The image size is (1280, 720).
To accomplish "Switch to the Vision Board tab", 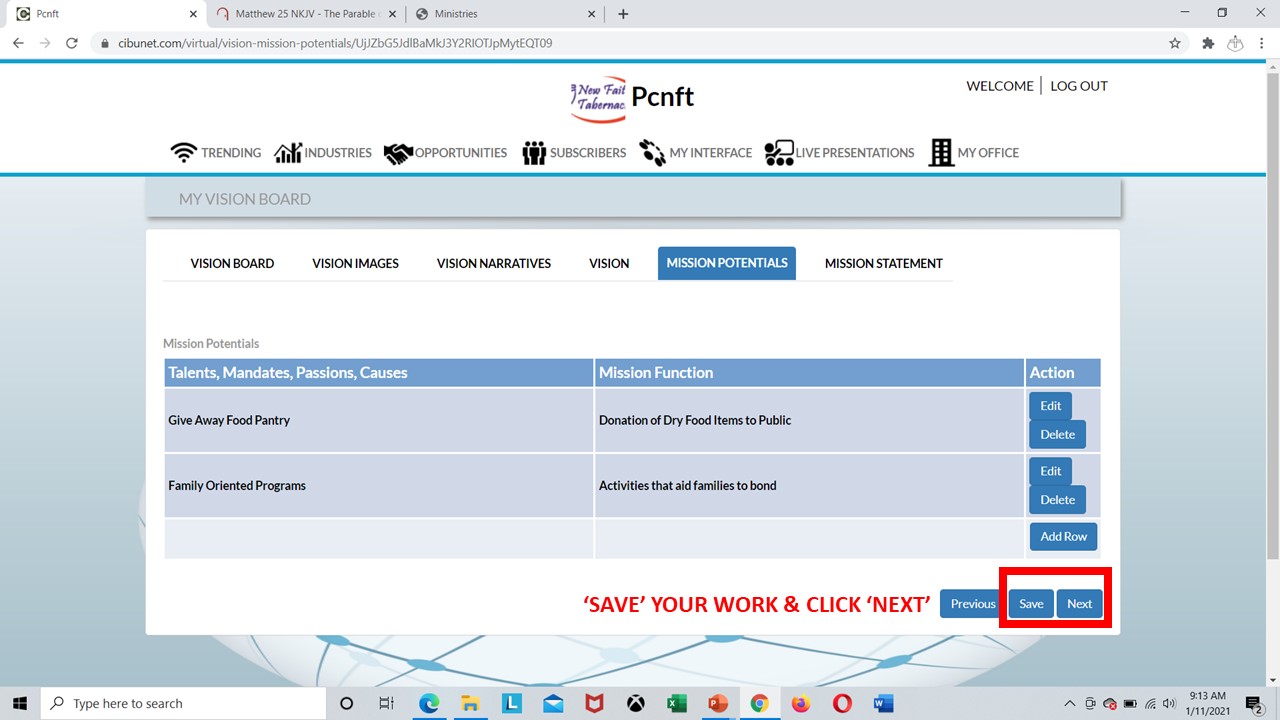I will [x=232, y=263].
